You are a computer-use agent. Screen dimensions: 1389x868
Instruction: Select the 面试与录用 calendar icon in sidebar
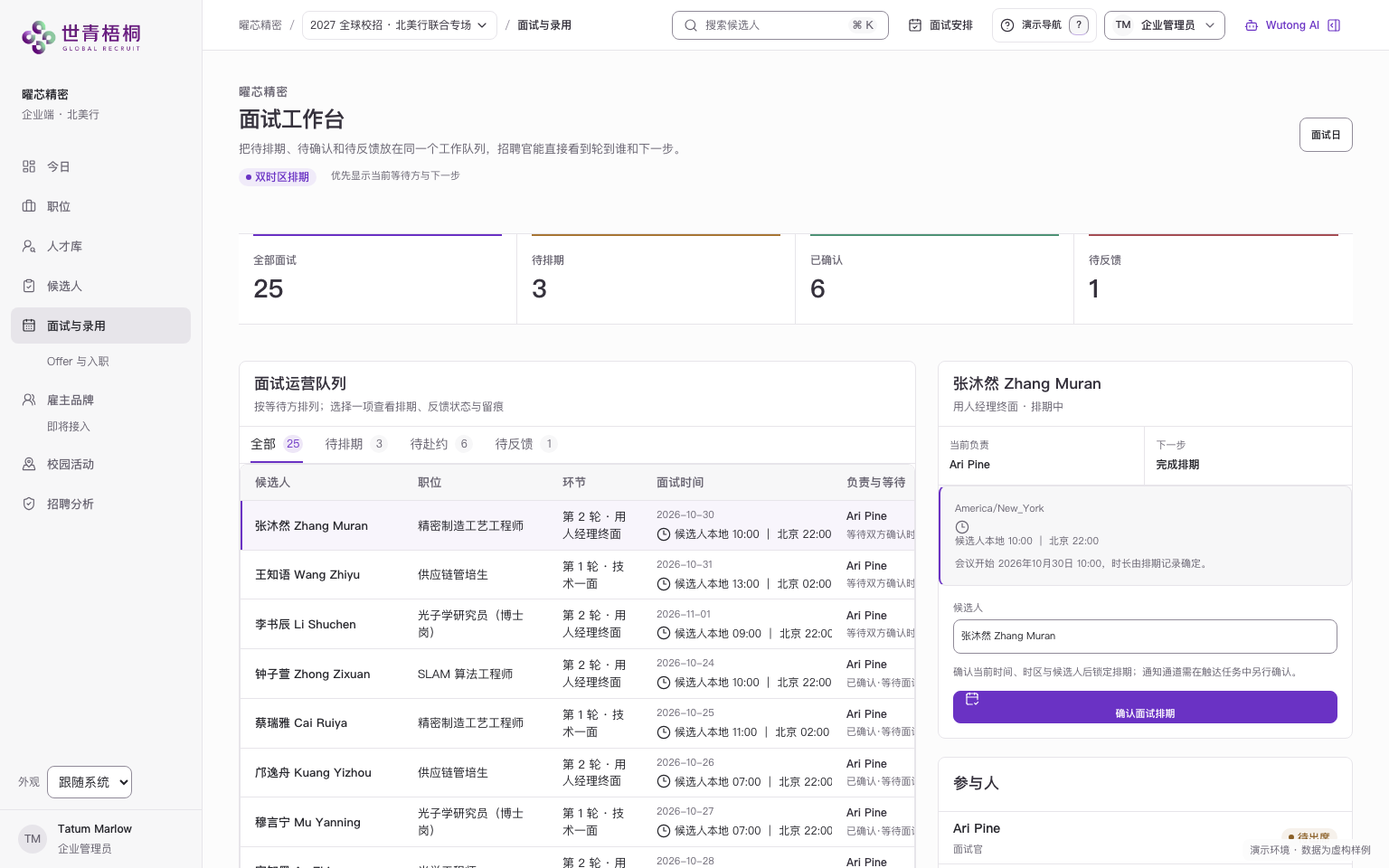(x=29, y=325)
